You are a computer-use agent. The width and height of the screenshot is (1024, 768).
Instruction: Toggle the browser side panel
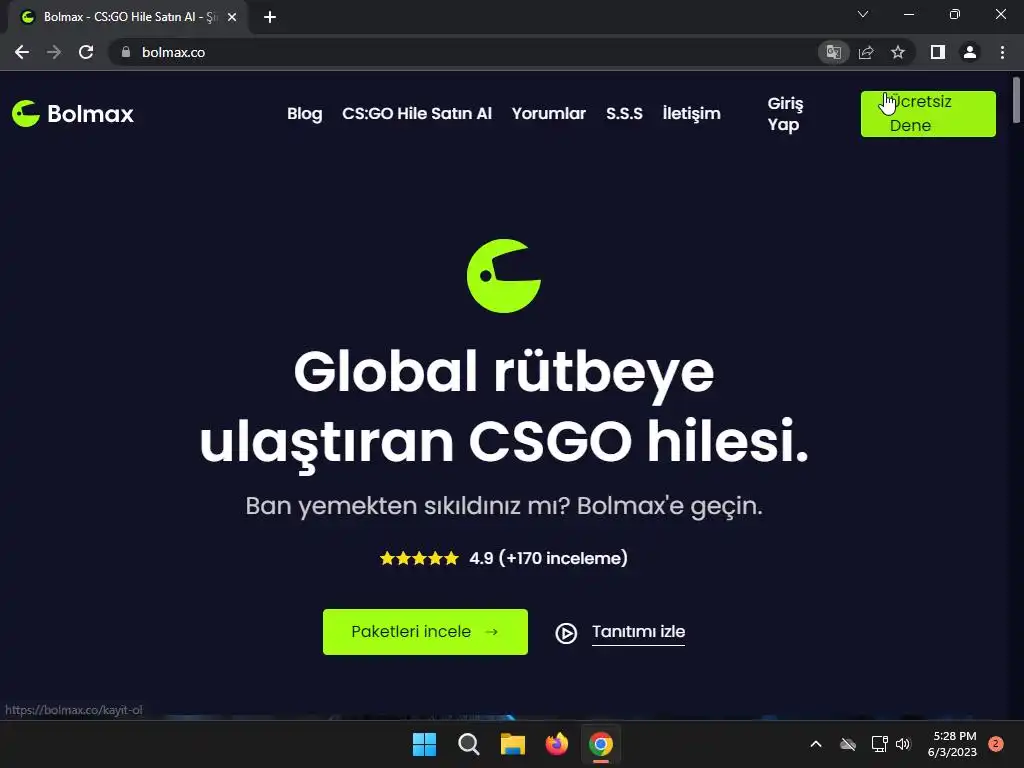point(938,52)
